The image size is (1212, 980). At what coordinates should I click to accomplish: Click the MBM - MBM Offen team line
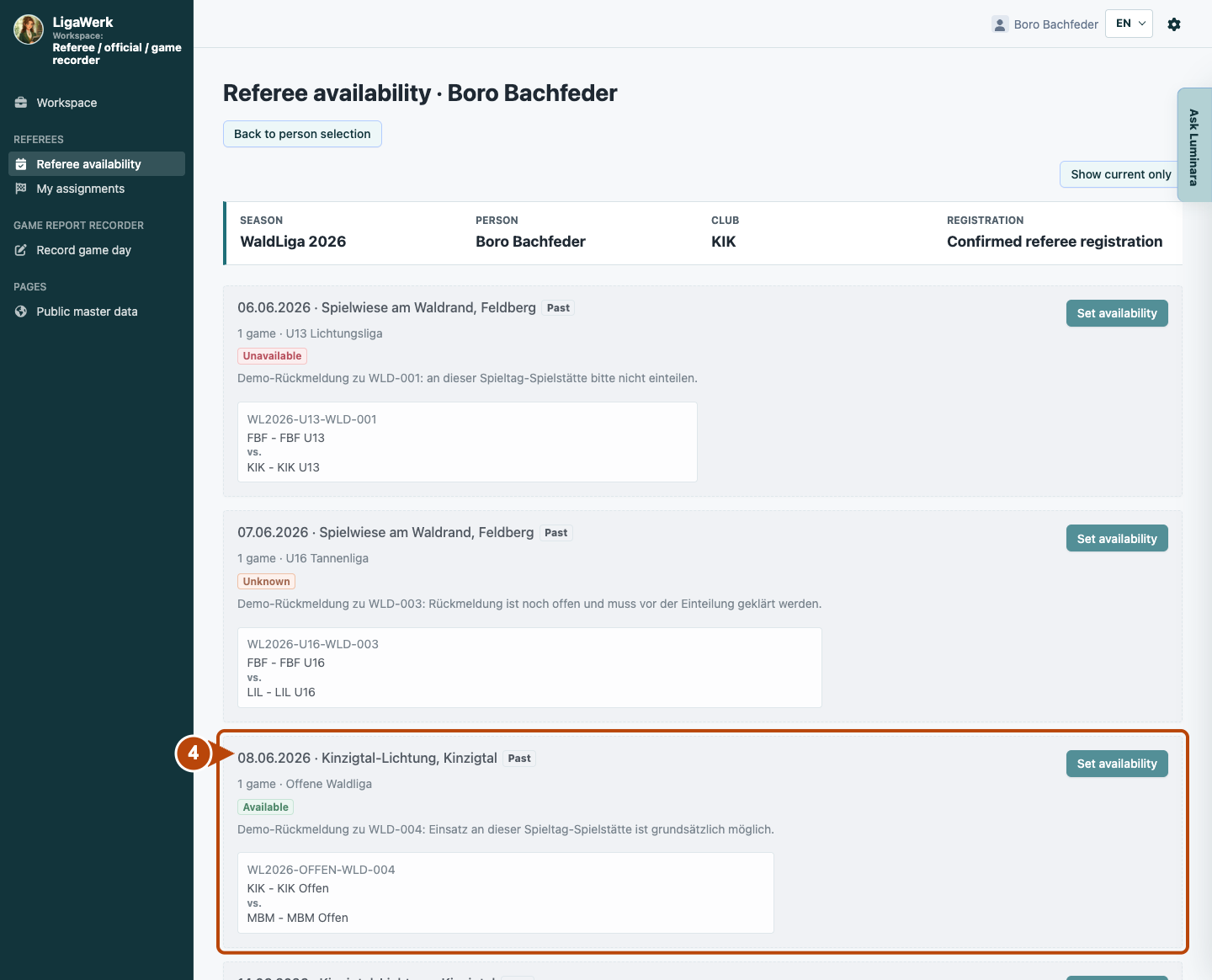(x=297, y=918)
